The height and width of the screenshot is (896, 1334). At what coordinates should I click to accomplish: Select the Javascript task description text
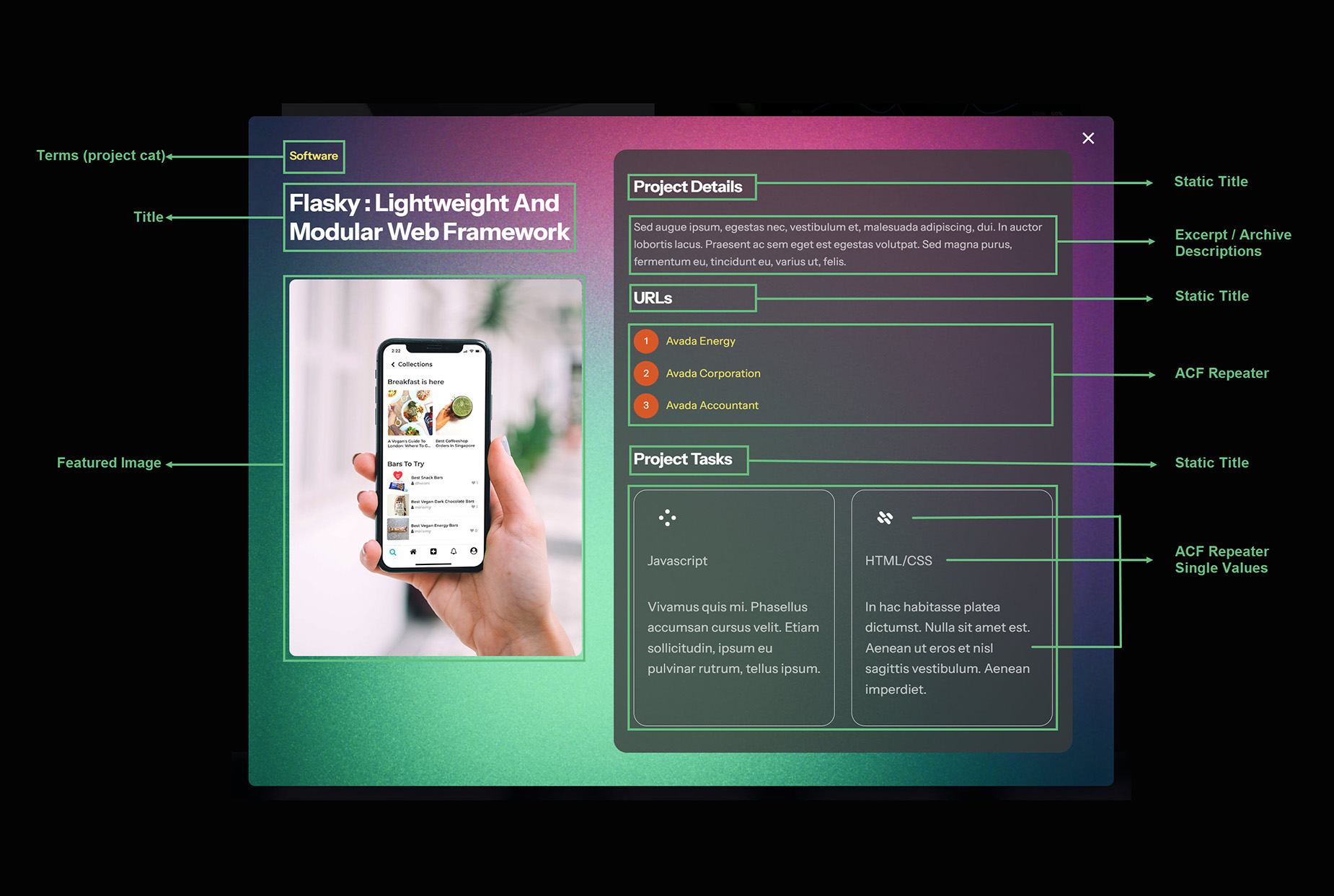tap(733, 637)
